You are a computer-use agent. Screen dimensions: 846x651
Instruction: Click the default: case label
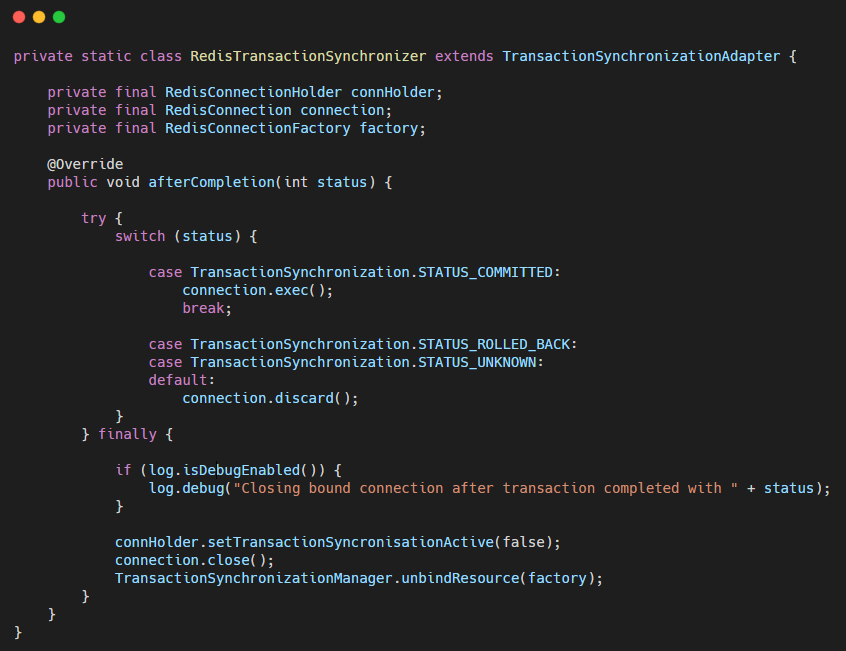182,380
